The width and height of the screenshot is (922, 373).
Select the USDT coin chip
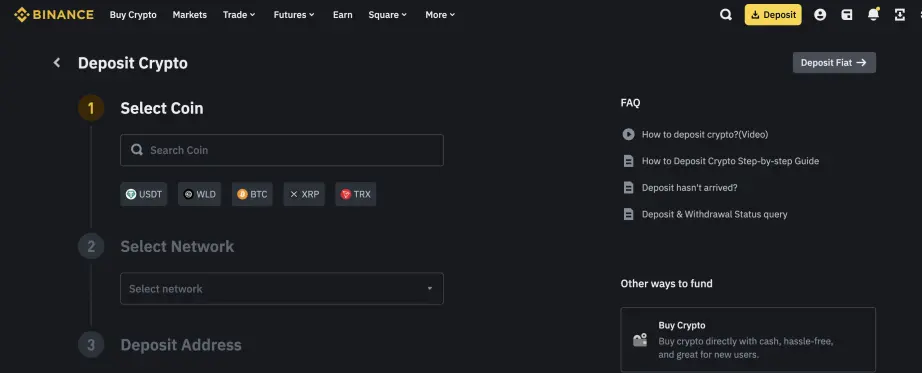point(143,194)
